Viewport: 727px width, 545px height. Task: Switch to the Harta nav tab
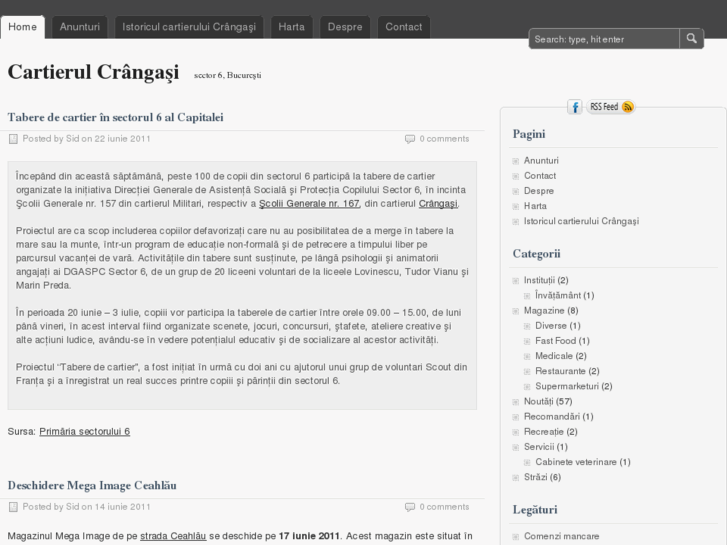pos(292,27)
